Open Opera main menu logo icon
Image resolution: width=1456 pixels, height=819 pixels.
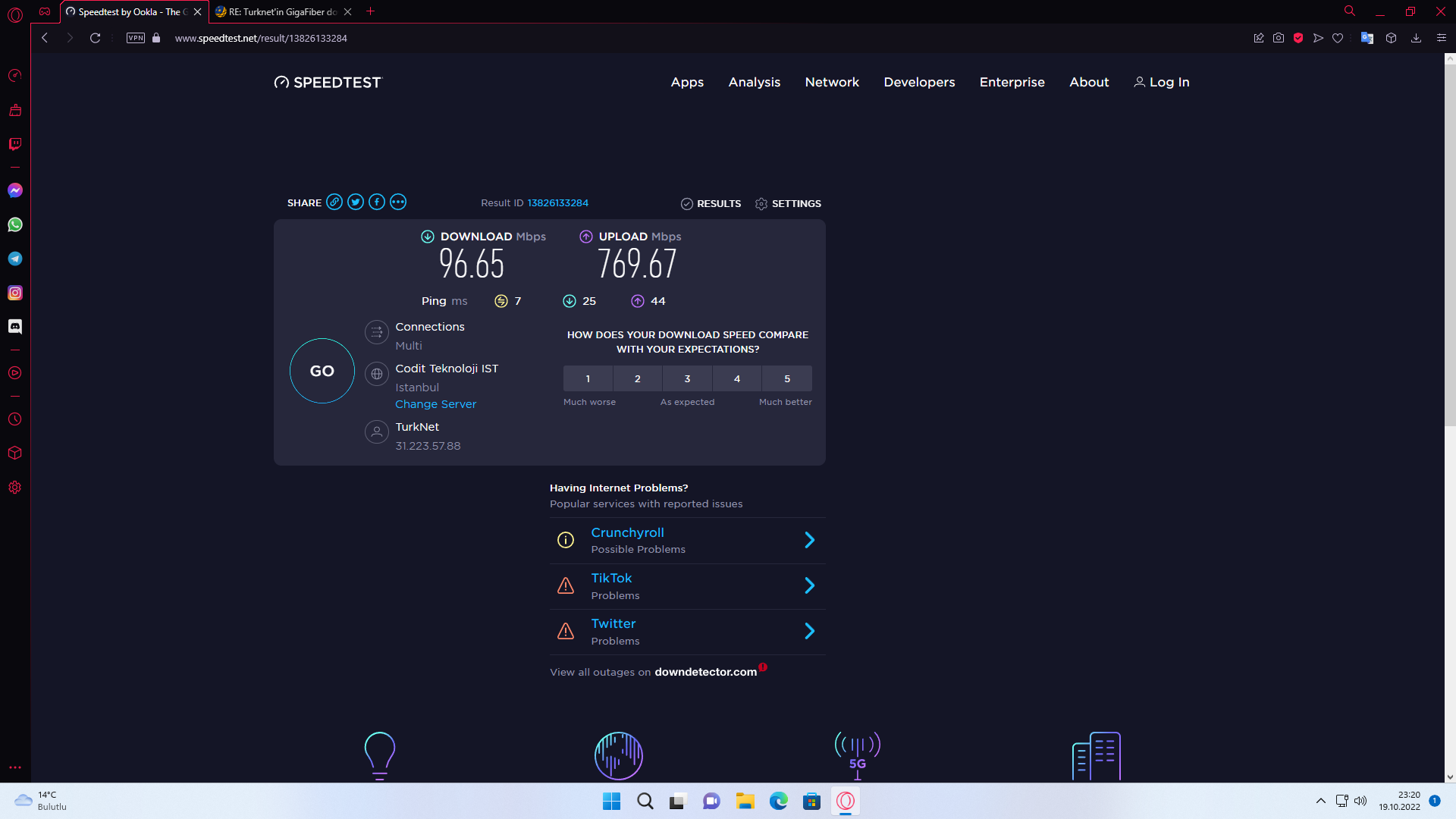coord(15,14)
